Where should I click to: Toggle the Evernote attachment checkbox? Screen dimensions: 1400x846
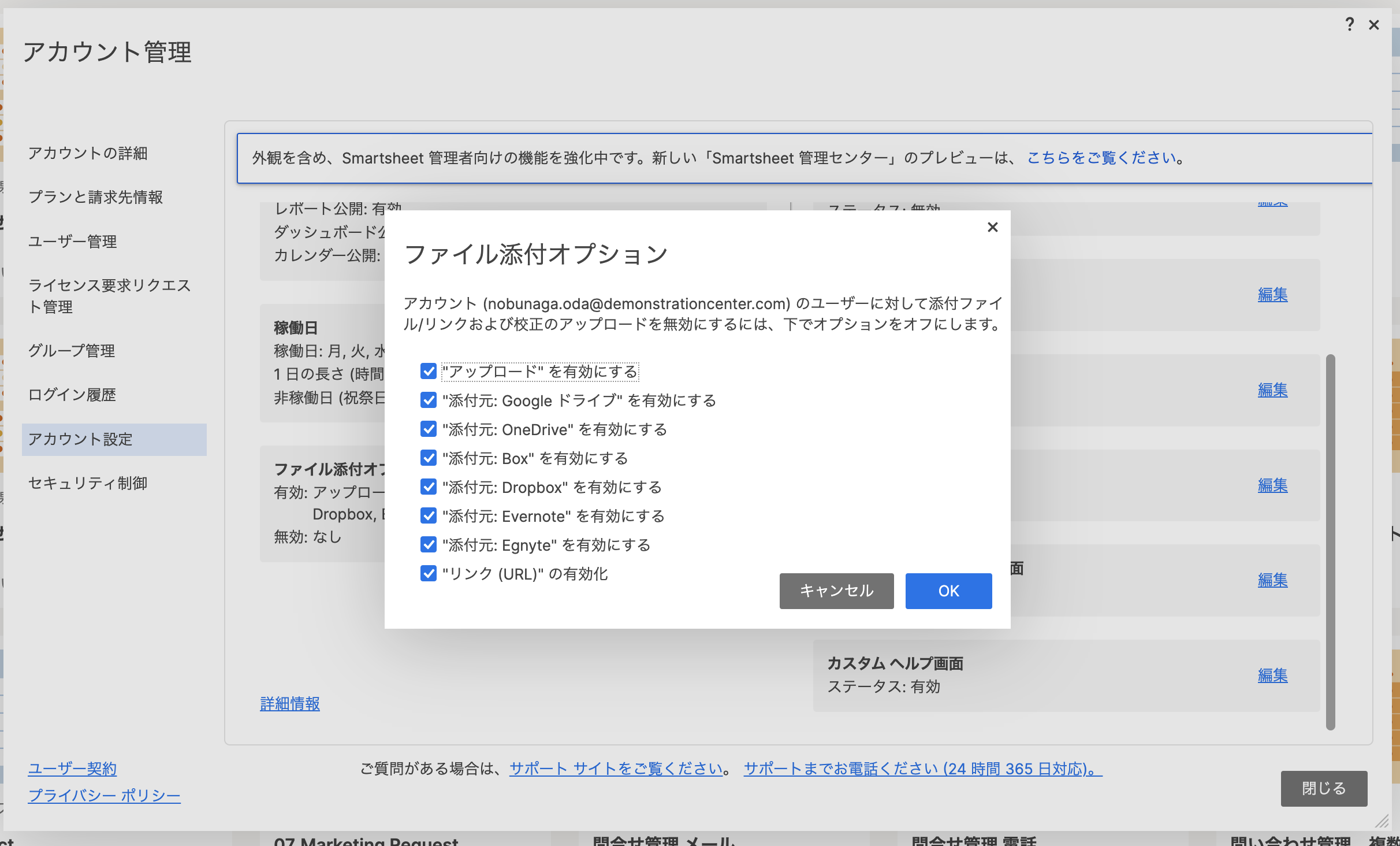pos(429,515)
